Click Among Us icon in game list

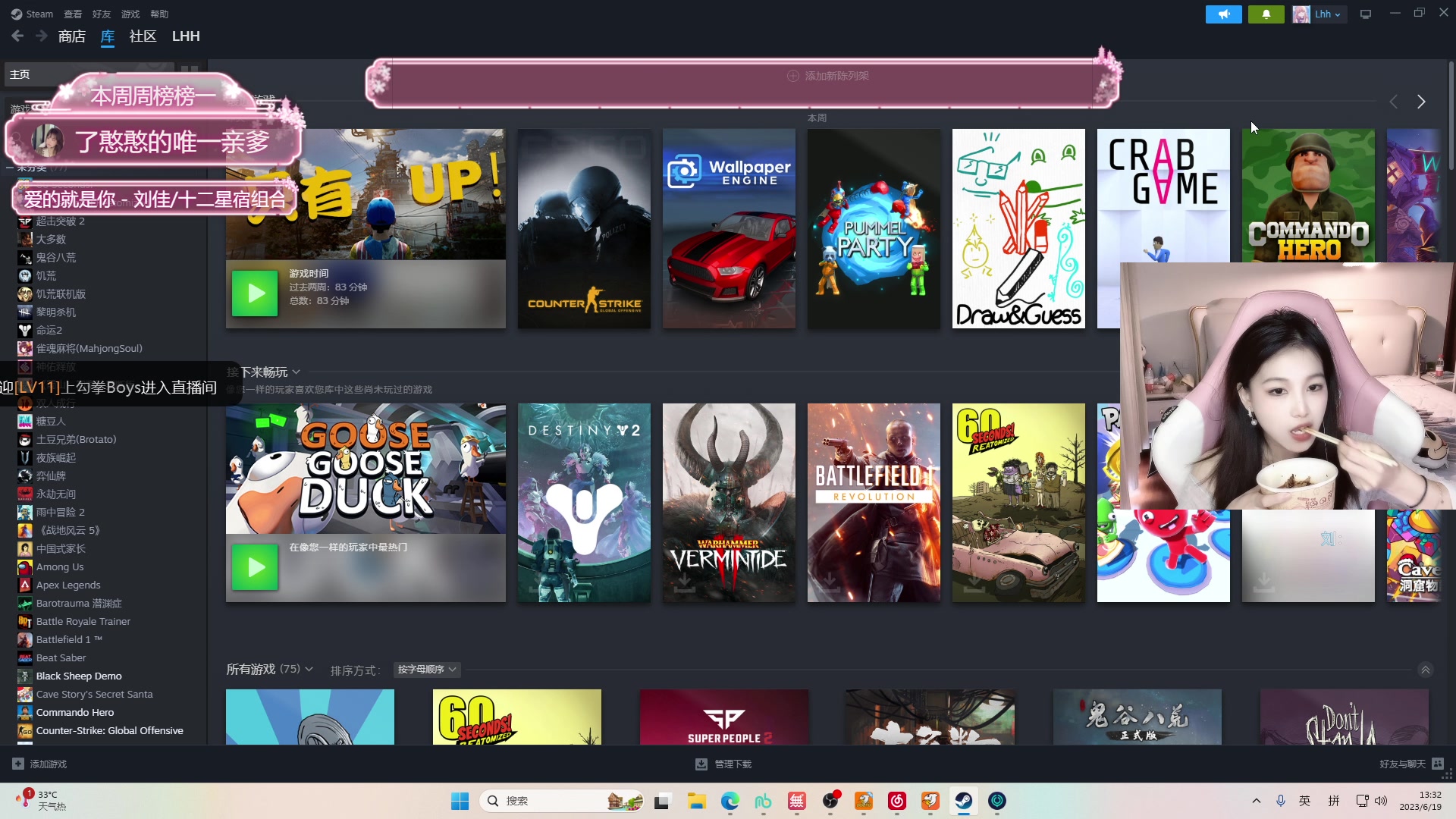tap(25, 566)
